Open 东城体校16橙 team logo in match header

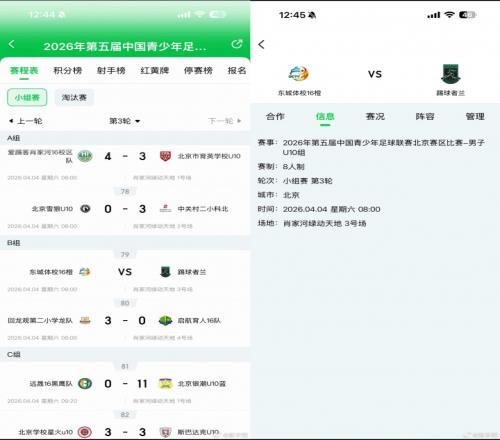[298, 74]
